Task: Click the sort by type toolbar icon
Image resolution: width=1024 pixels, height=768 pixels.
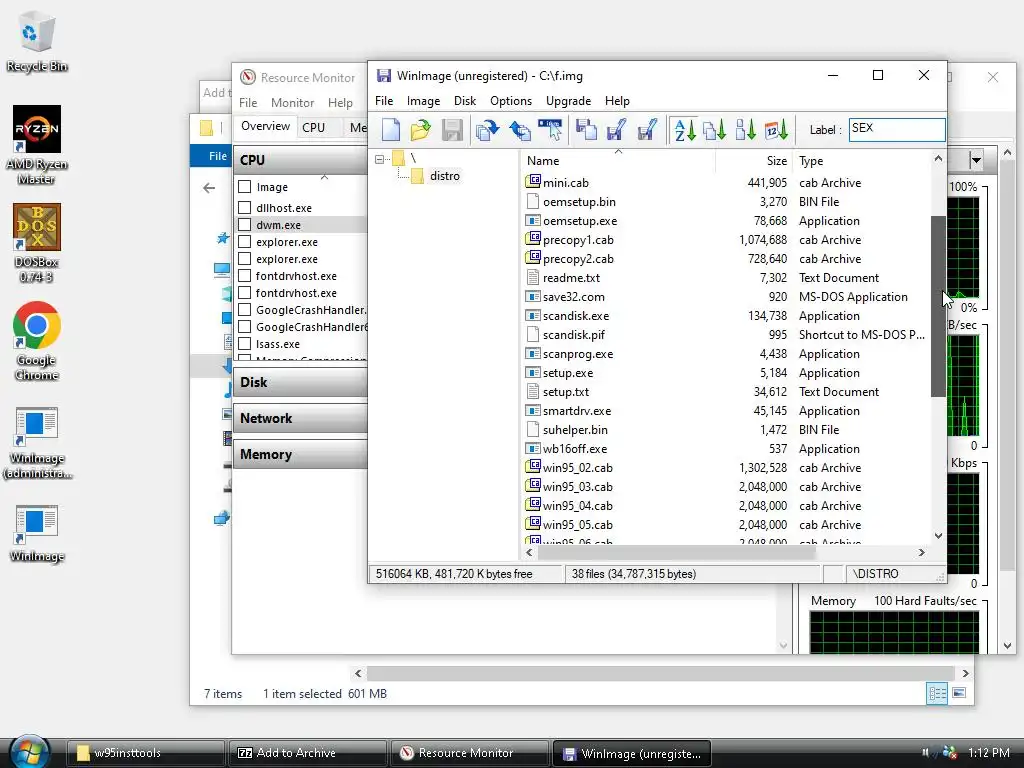Action: tap(714, 129)
